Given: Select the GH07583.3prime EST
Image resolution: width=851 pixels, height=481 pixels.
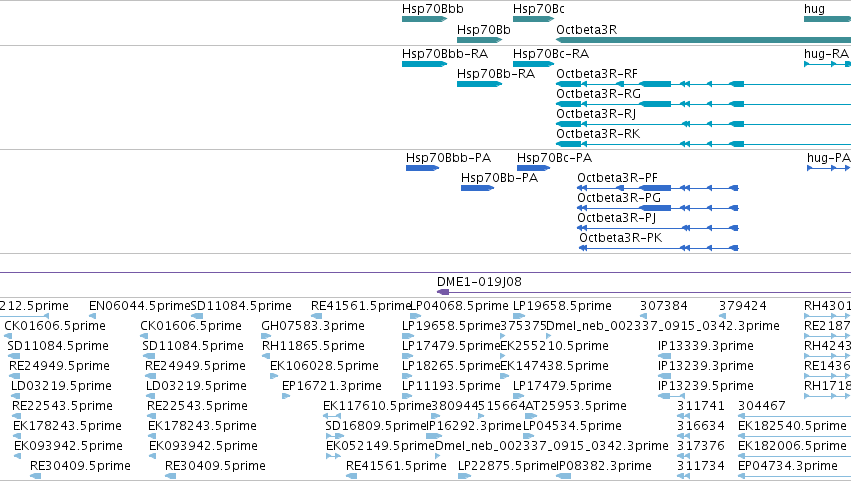Looking at the screenshot, I should pyautogui.click(x=313, y=326).
